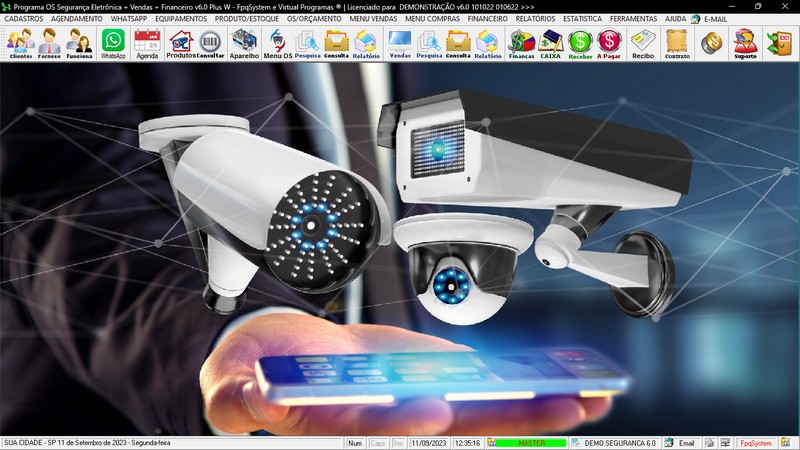Click the Num lock status indicator
Viewport: 800px width, 450px height.
click(355, 443)
